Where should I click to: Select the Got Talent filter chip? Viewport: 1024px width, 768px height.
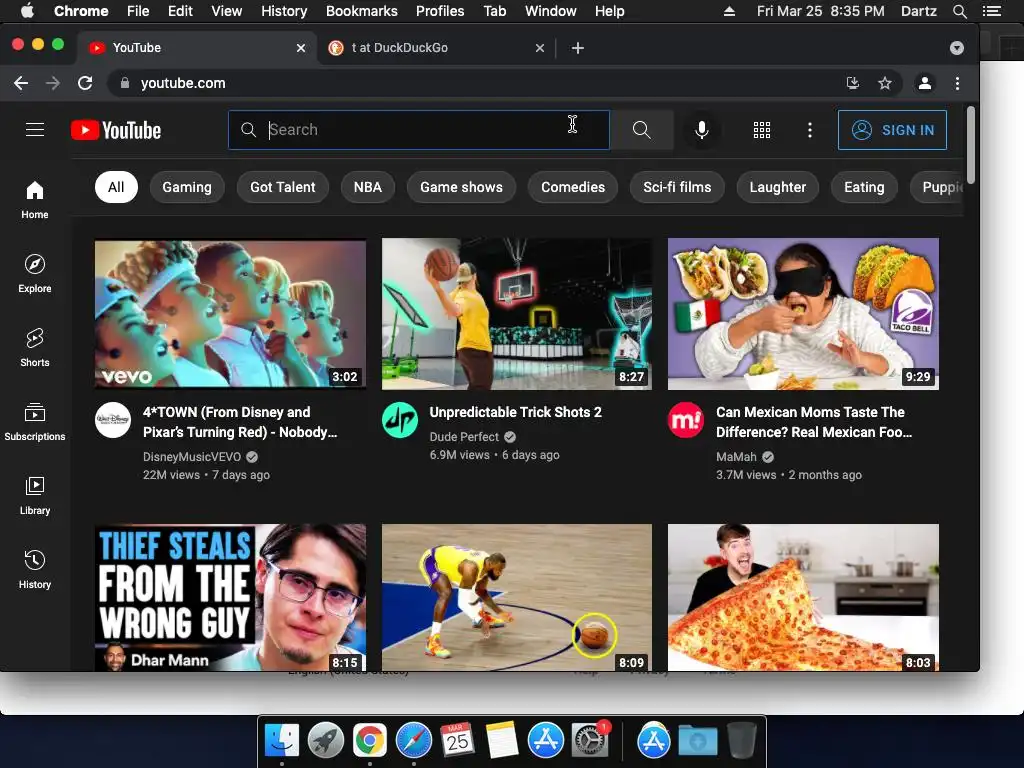[283, 187]
